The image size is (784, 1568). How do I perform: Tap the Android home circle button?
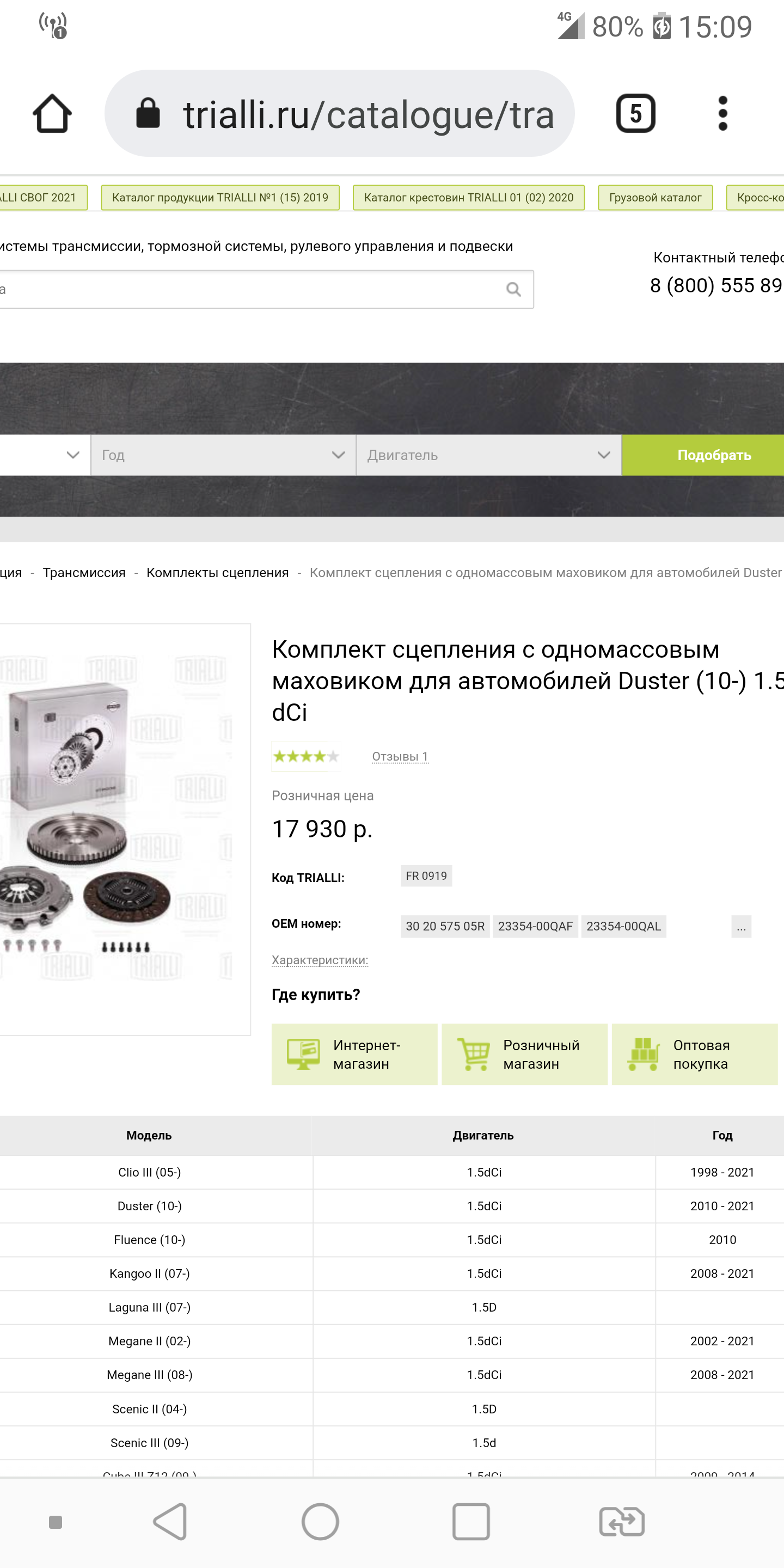320,1522
